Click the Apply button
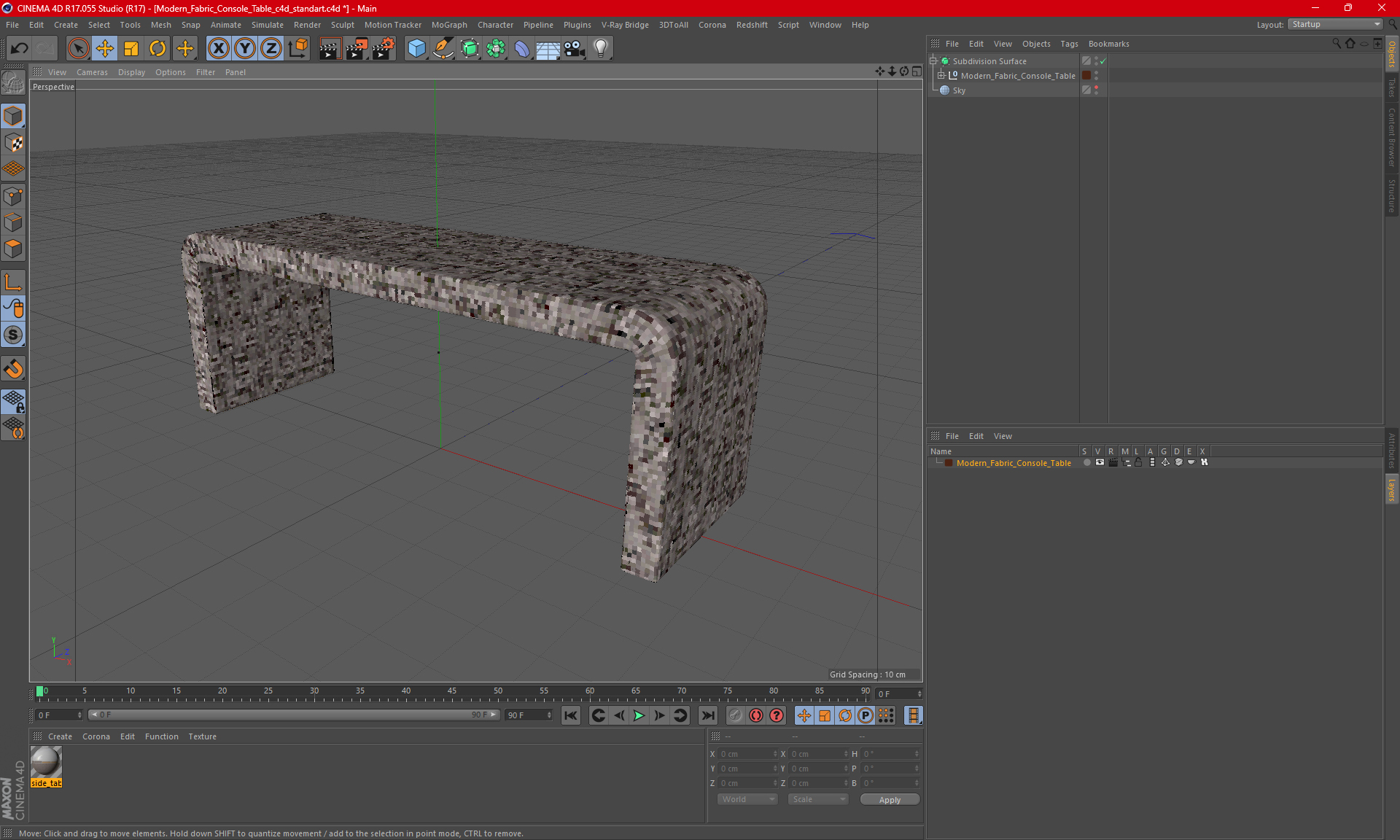Screen dimensions: 1400x840 (890, 800)
